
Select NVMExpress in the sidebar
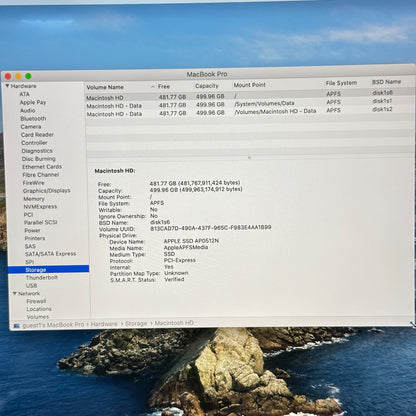click(x=40, y=207)
